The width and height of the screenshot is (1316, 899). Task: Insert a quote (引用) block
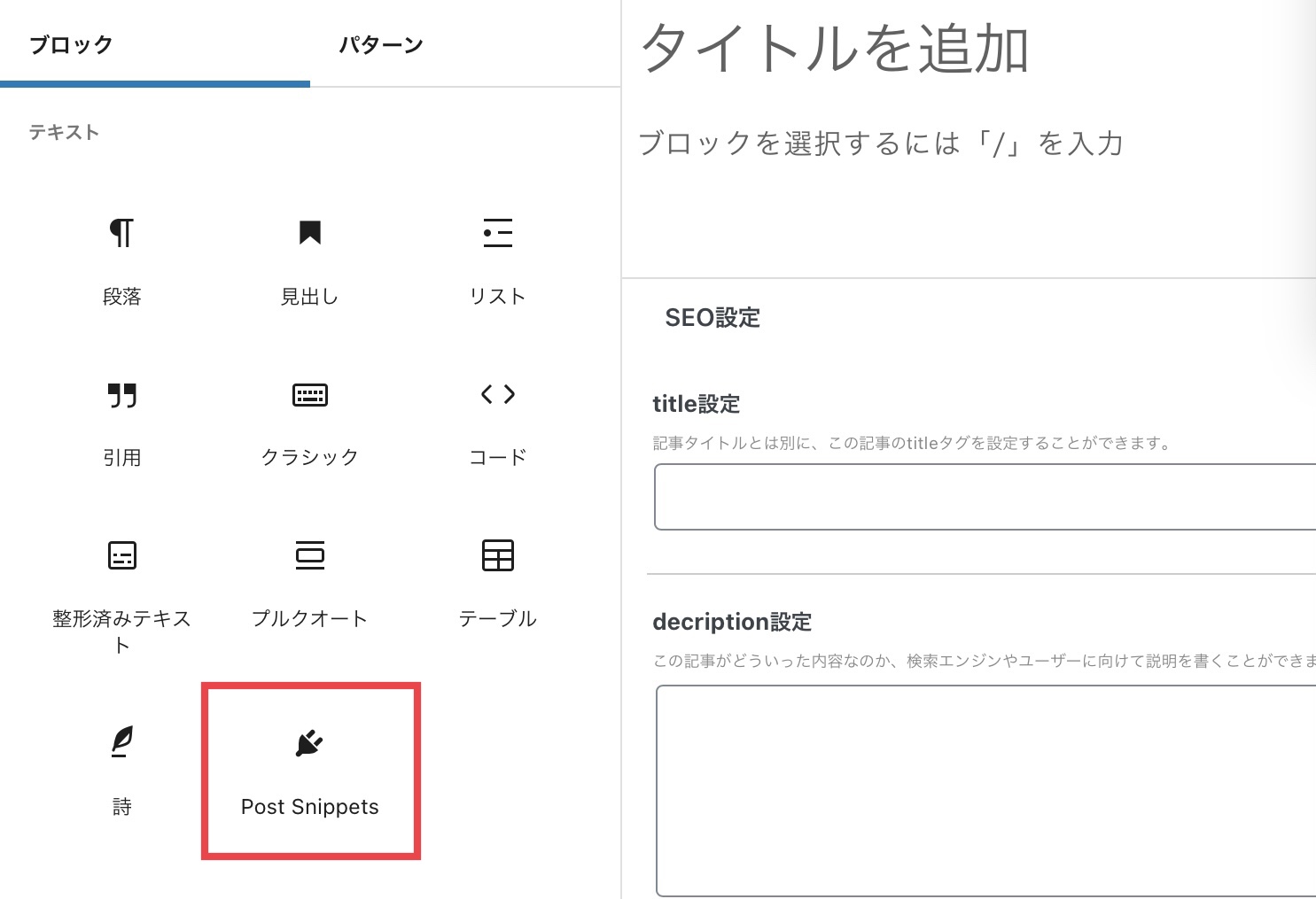tap(121, 422)
